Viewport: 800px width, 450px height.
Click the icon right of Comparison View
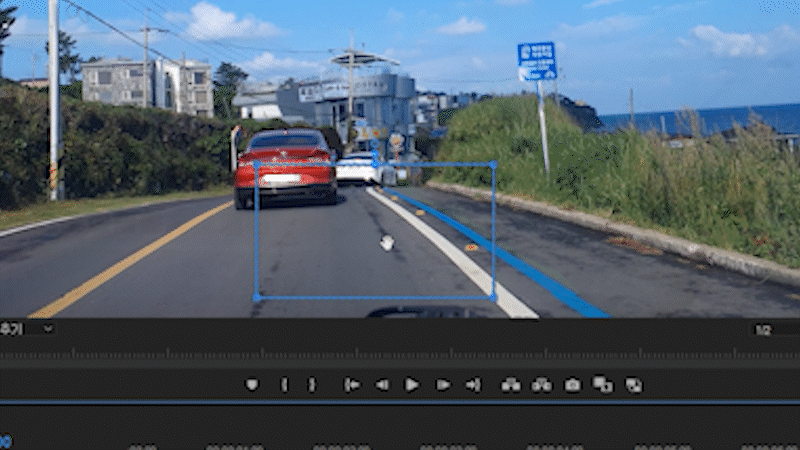(x=634, y=385)
